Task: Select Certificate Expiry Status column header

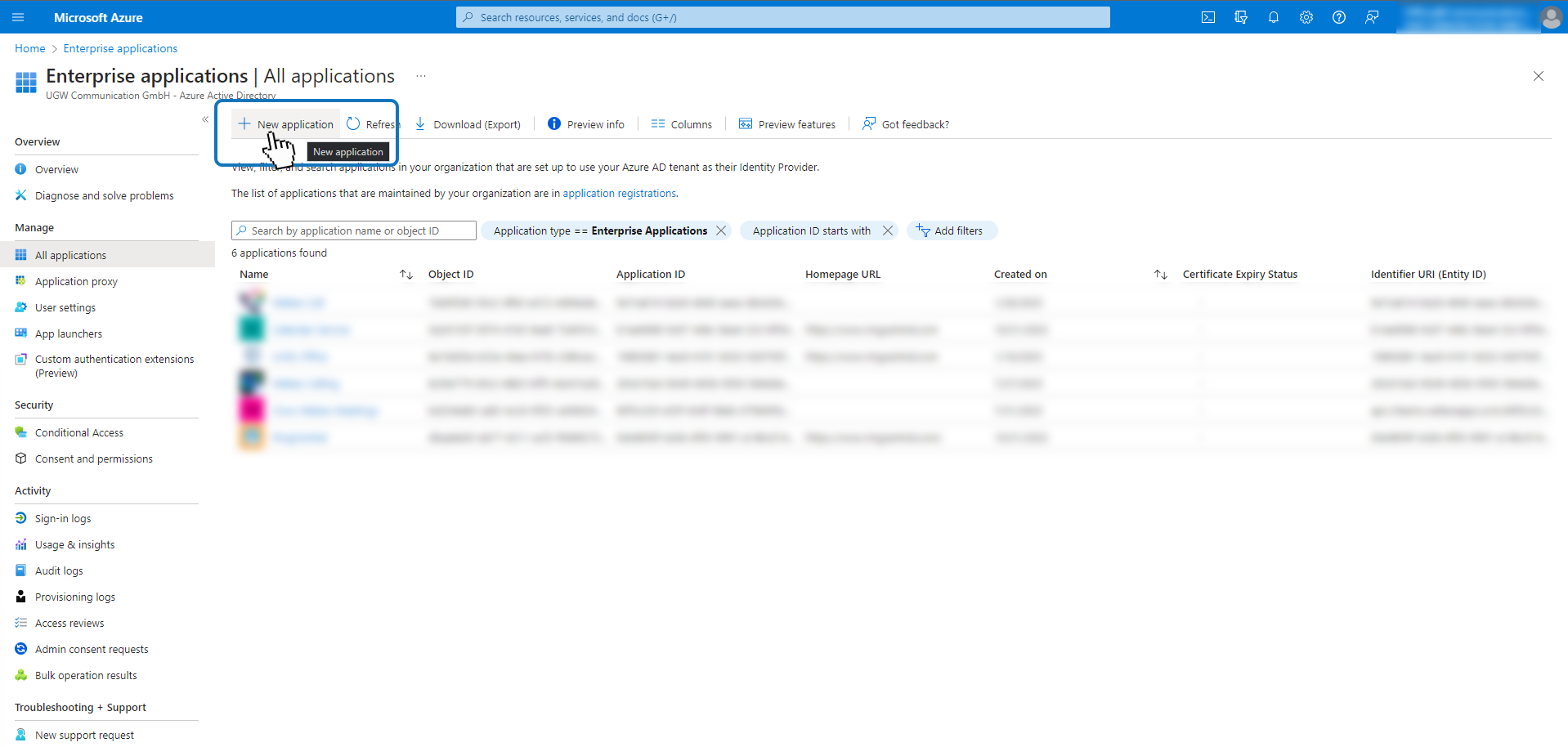Action: 1240,275
